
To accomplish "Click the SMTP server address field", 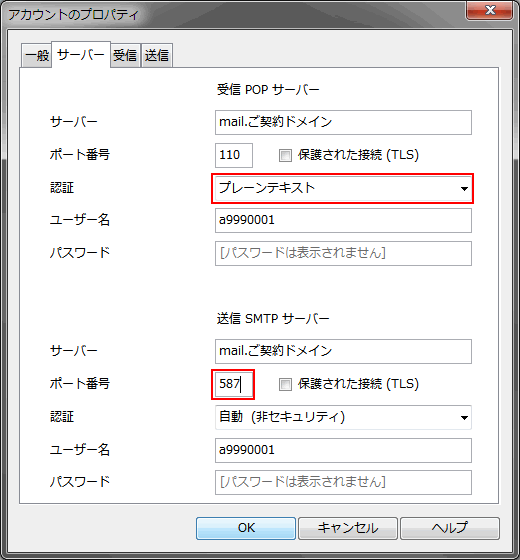I will [x=343, y=351].
